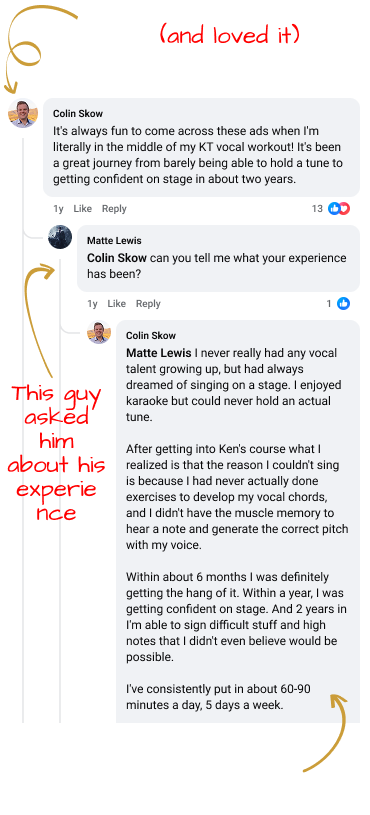Image resolution: width=370 pixels, height=815 pixels.
Task: Like Matte Lewis's comment
Action: point(116,304)
